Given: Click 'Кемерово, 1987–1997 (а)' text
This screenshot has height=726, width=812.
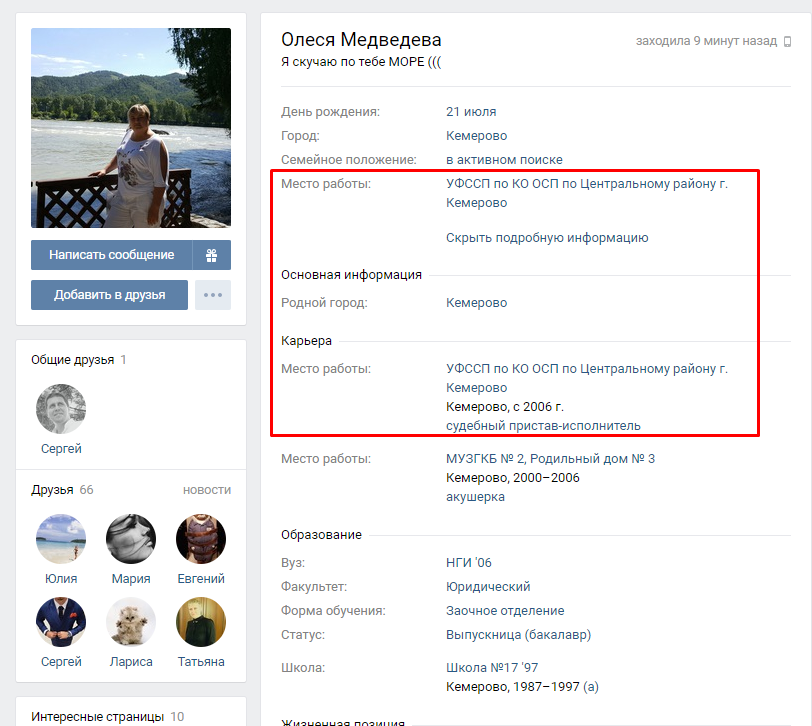Looking at the screenshot, I should coord(523,687).
